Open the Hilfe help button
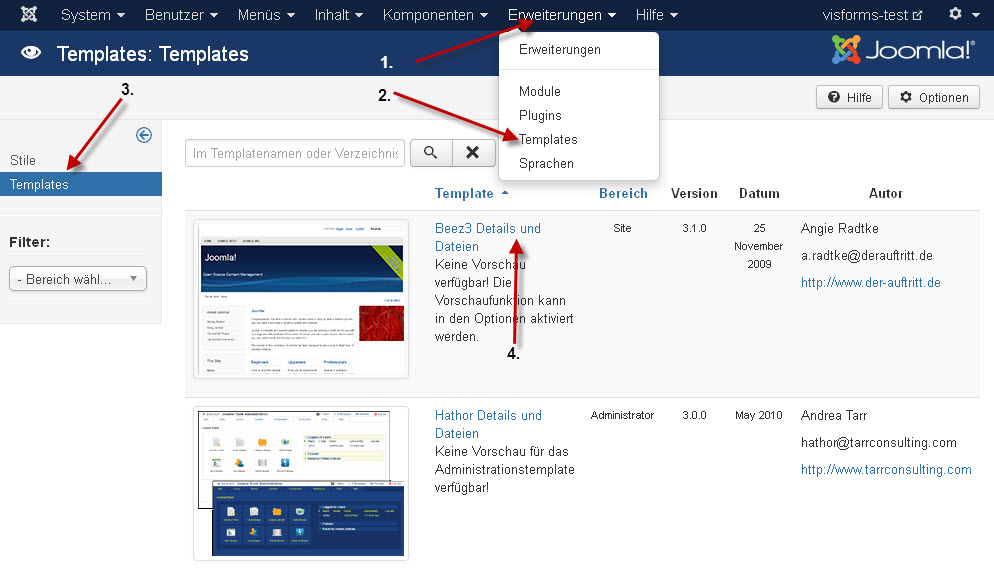The image size is (994, 578). (849, 97)
